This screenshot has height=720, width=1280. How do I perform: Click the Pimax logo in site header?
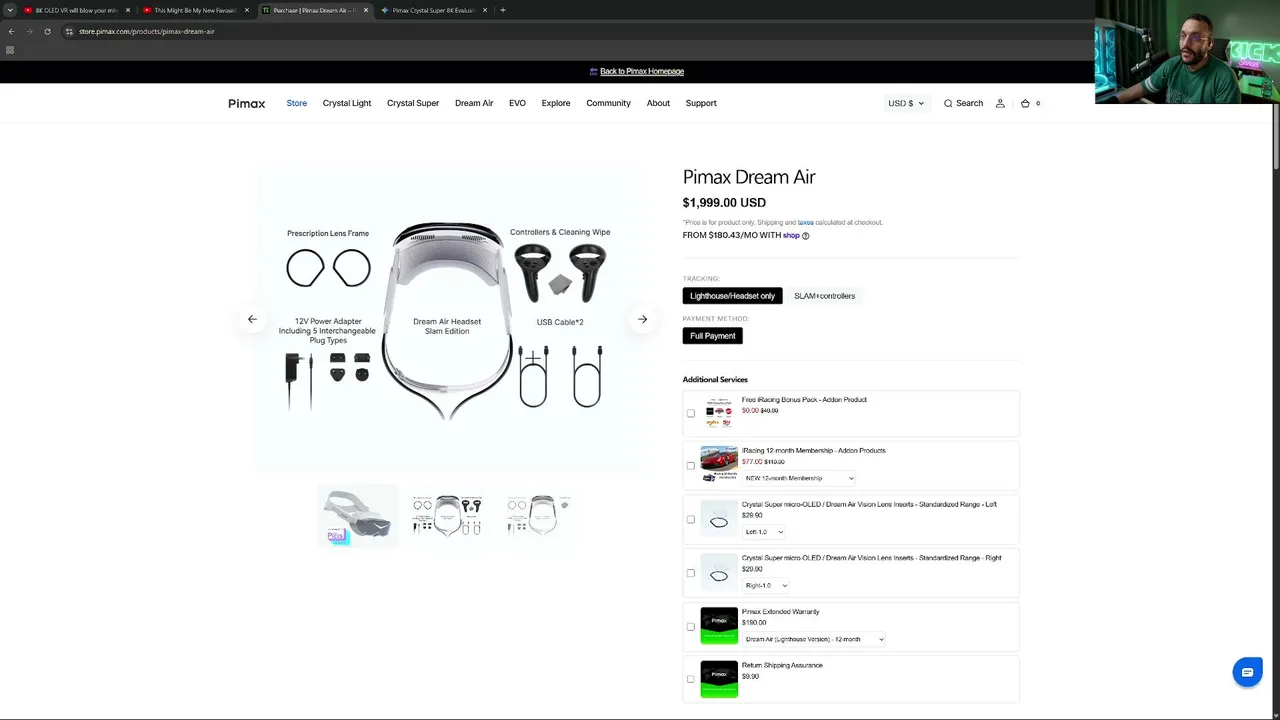click(x=246, y=103)
